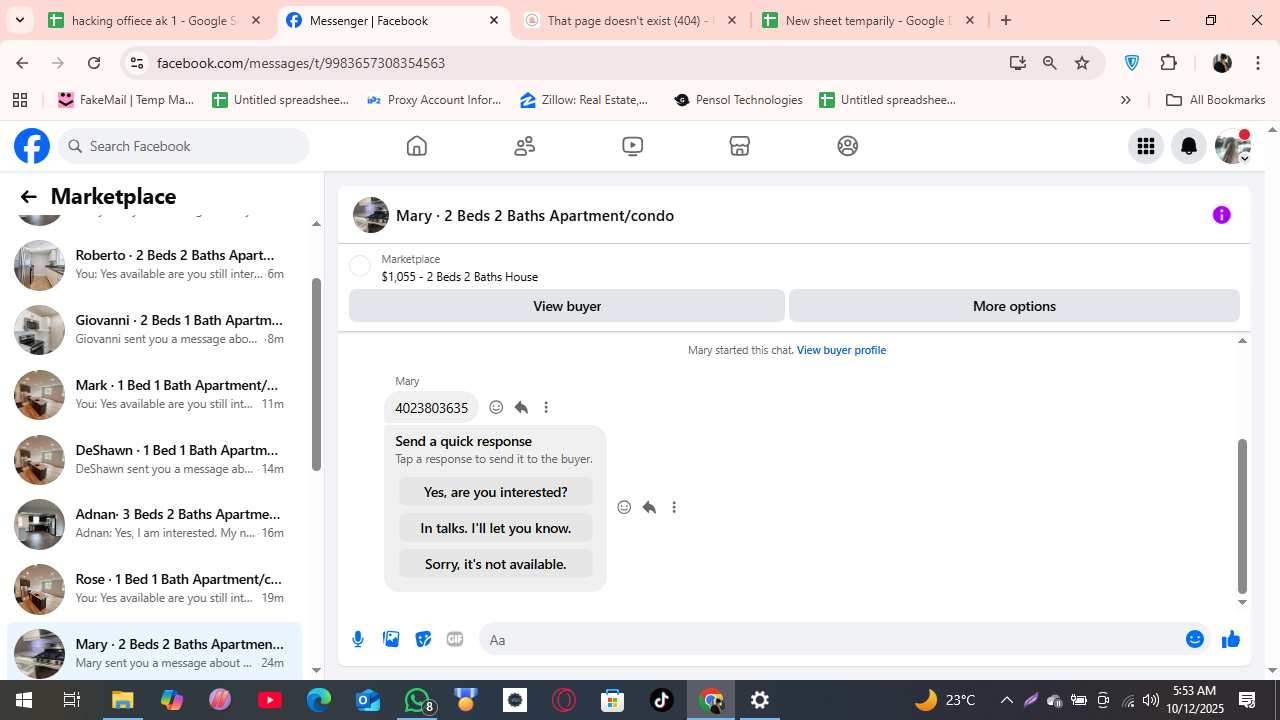The height and width of the screenshot is (720, 1280).
Task: Open the Bitwarden shield extension icon
Action: [x=1132, y=63]
